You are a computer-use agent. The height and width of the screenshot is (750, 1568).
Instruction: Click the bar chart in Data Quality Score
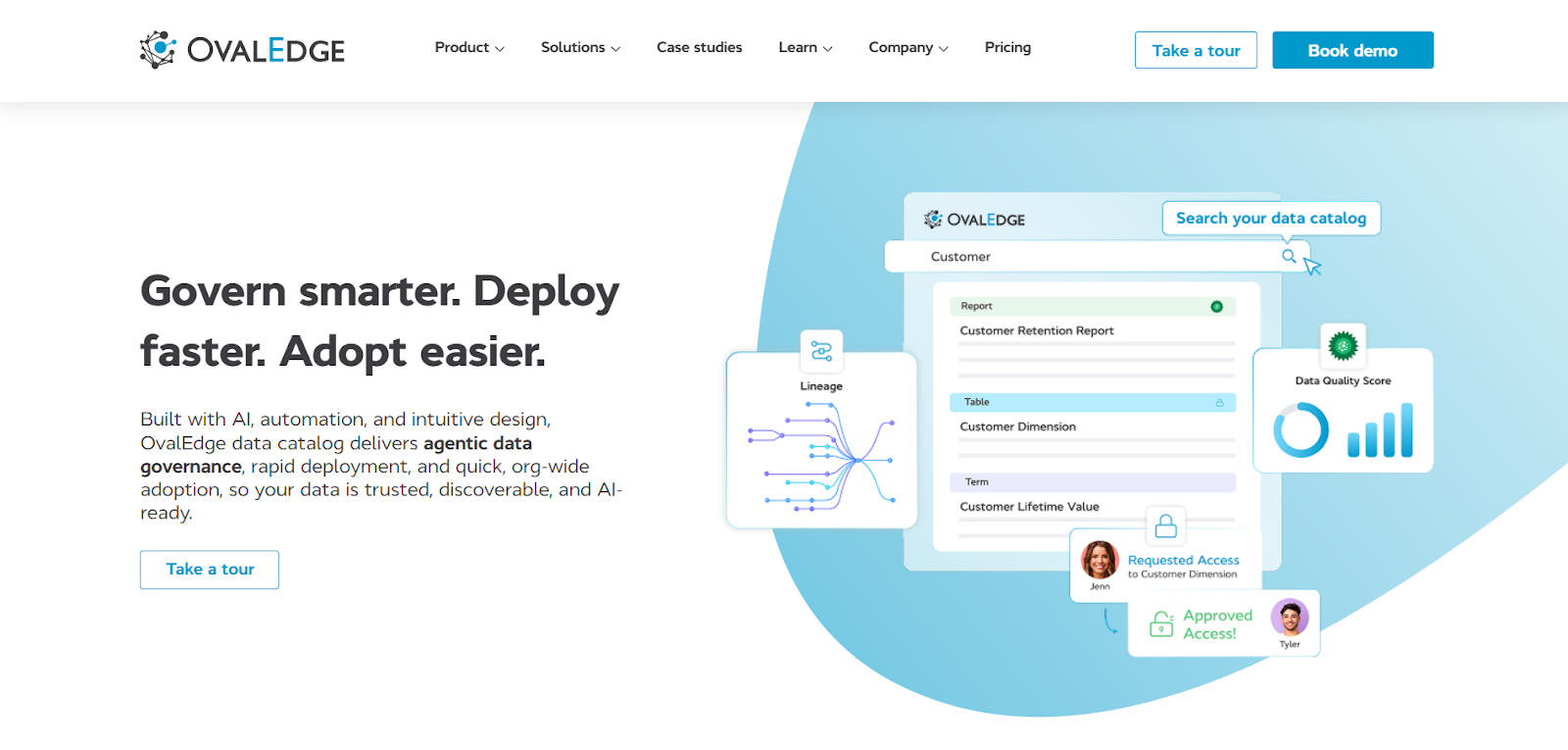pyautogui.click(x=1381, y=430)
